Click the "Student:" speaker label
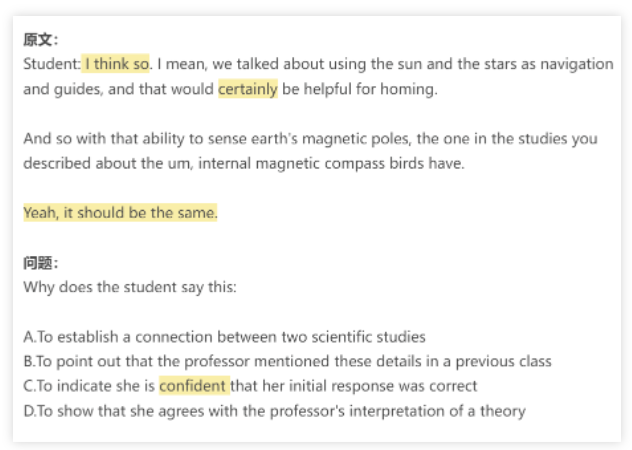This screenshot has height=450, width=632. click(51, 64)
